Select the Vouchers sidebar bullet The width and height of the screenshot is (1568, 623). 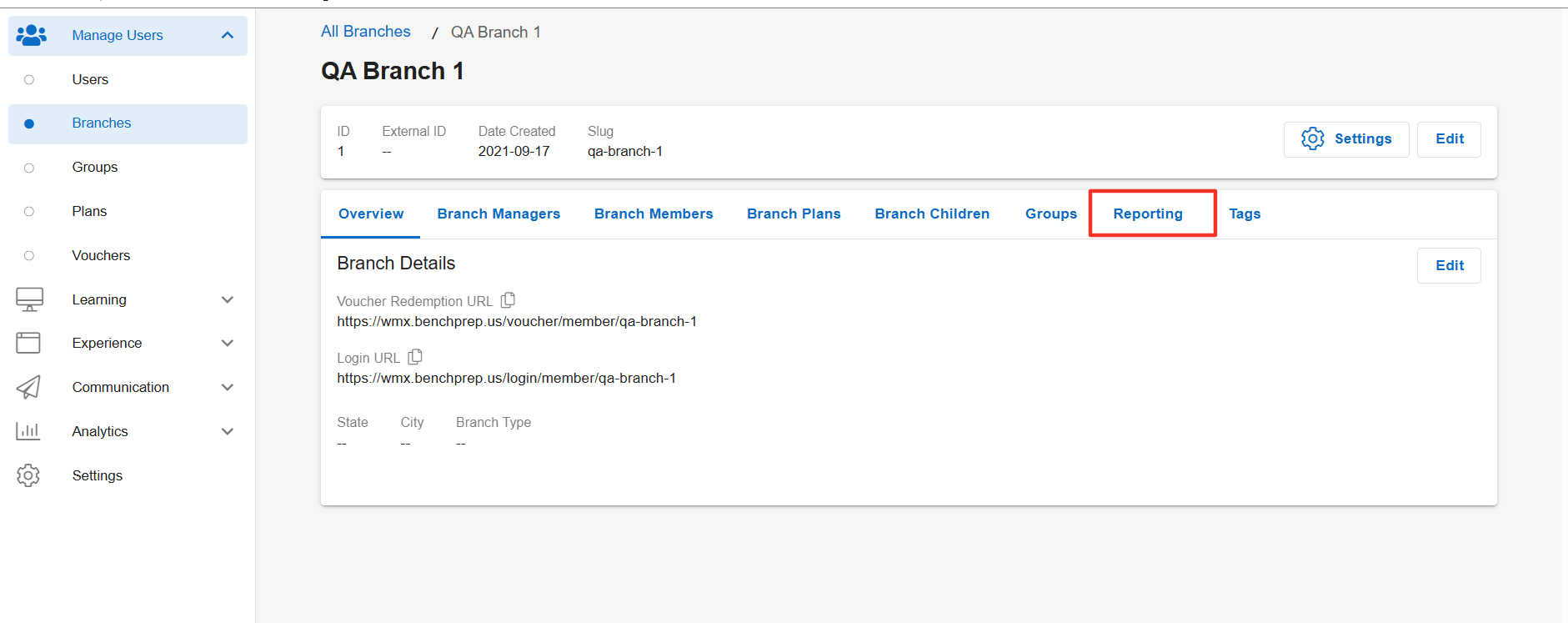pos(29,256)
